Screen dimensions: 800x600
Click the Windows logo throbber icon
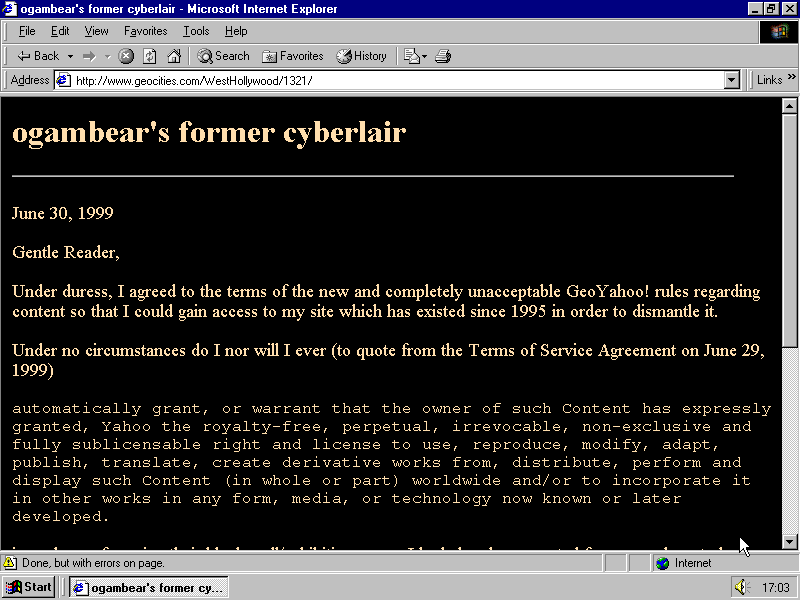779,32
